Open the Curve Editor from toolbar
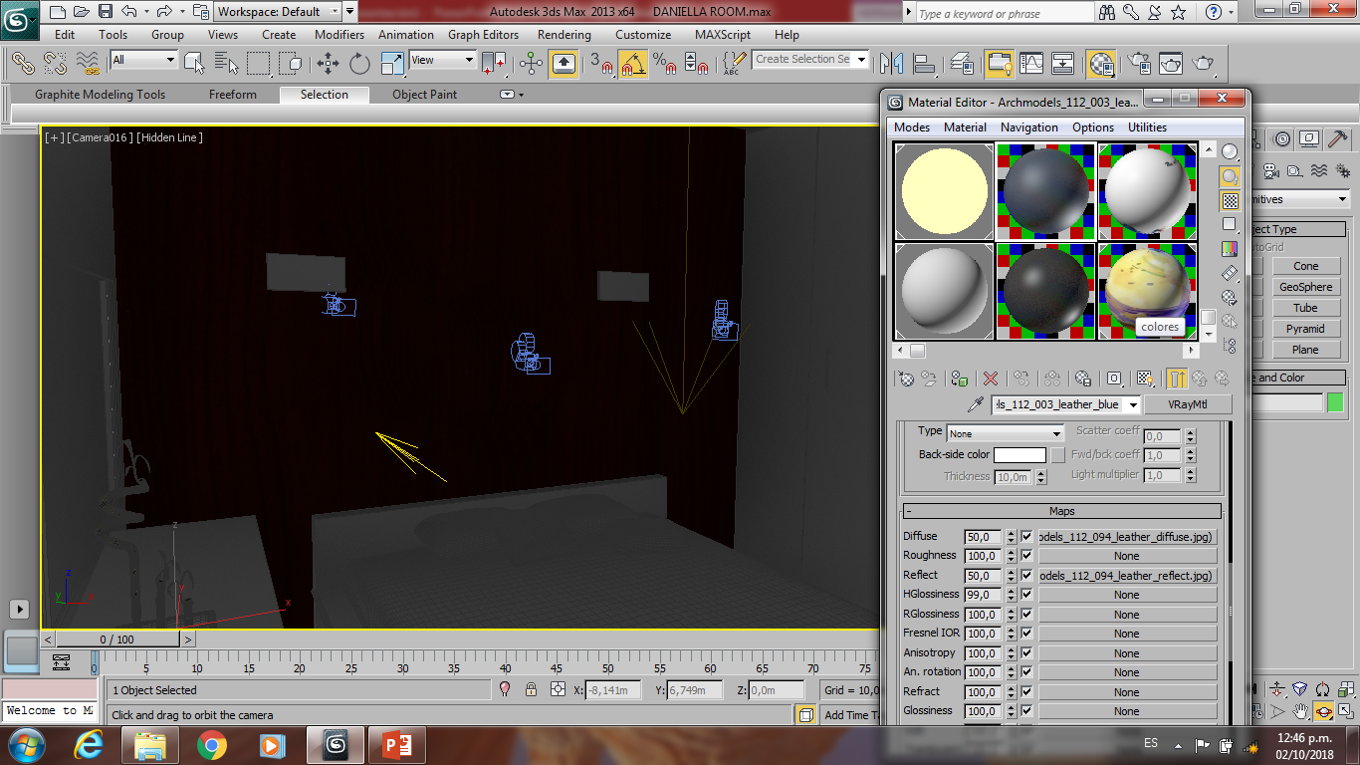Image resolution: width=1360 pixels, height=765 pixels. [x=1031, y=63]
